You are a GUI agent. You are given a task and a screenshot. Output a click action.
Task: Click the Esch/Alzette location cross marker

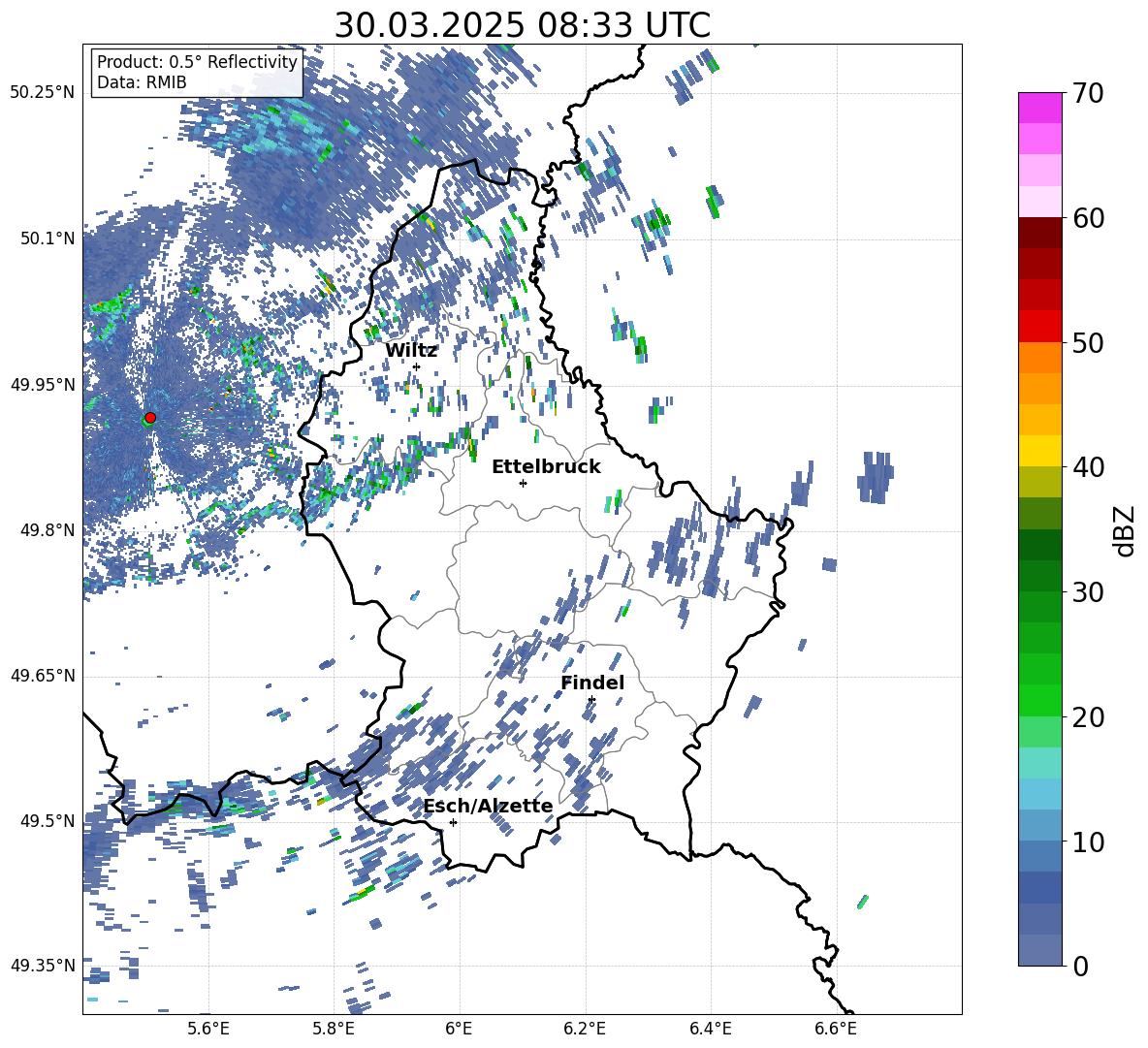point(453,822)
